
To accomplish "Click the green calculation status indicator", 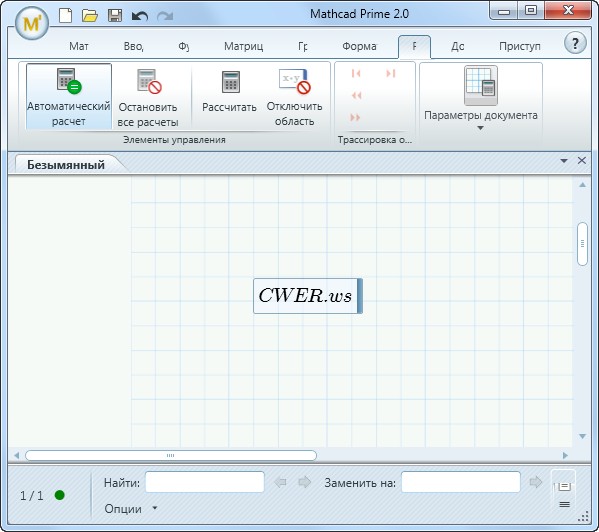I will pyautogui.click(x=60, y=495).
